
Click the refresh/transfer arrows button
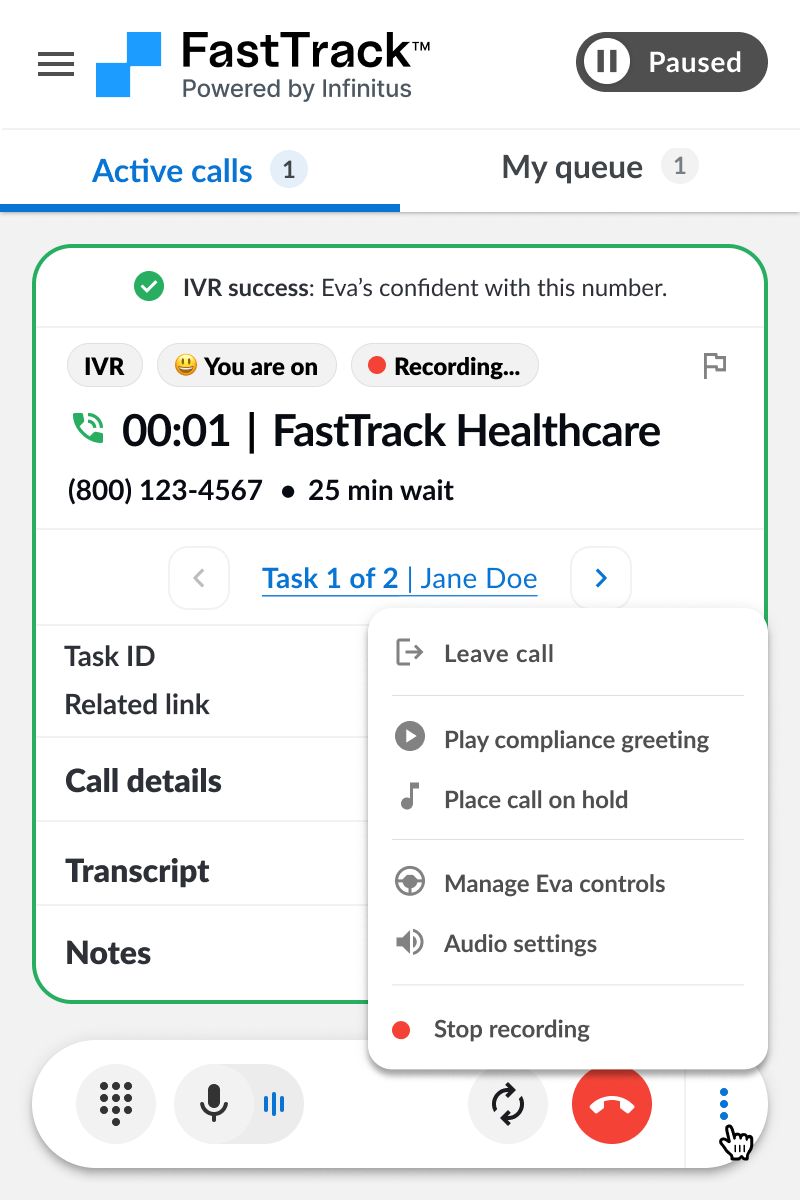coord(508,1104)
